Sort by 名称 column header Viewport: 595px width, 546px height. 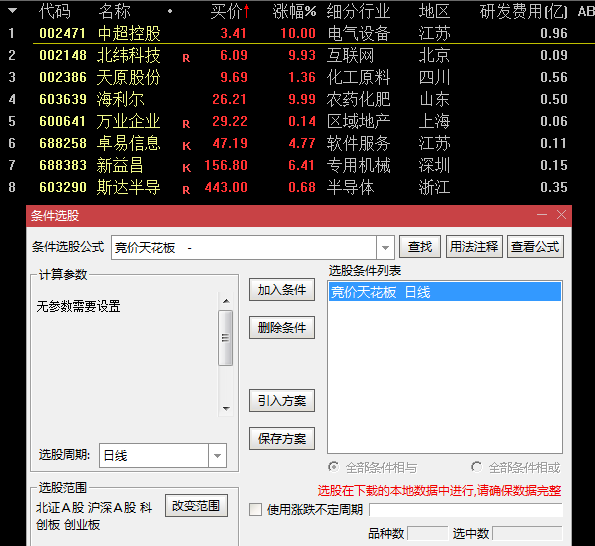pyautogui.click(x=115, y=11)
